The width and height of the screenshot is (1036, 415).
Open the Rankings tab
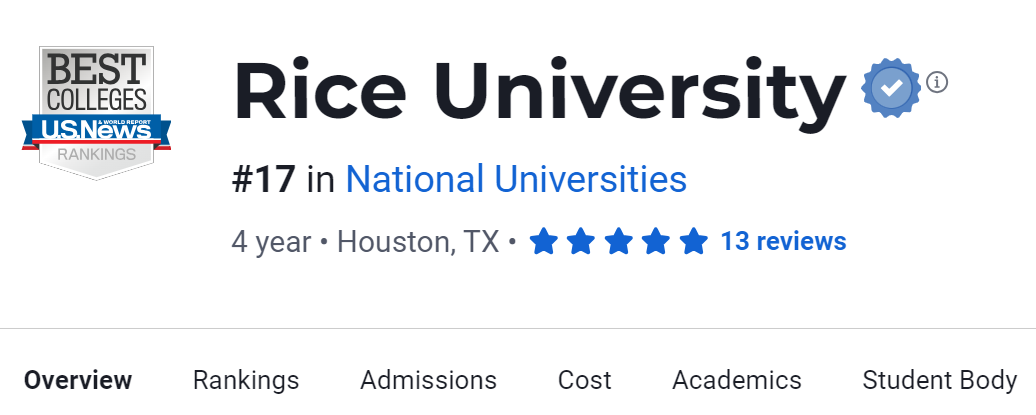tap(246, 381)
